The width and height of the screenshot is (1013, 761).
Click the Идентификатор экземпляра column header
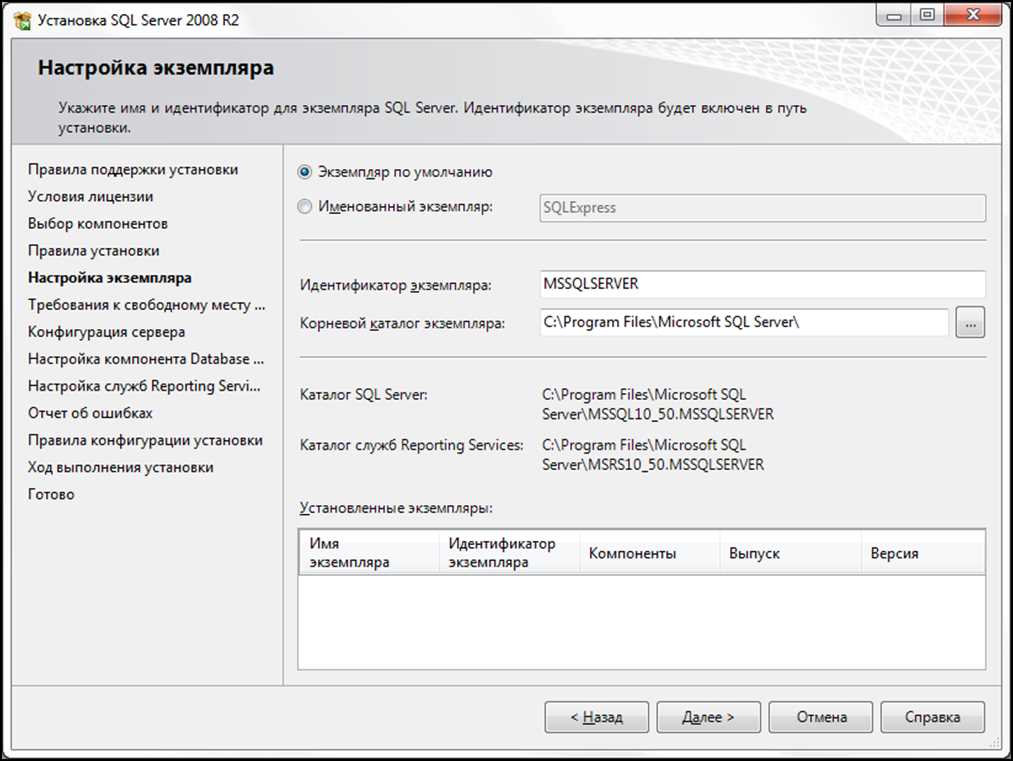coord(508,553)
